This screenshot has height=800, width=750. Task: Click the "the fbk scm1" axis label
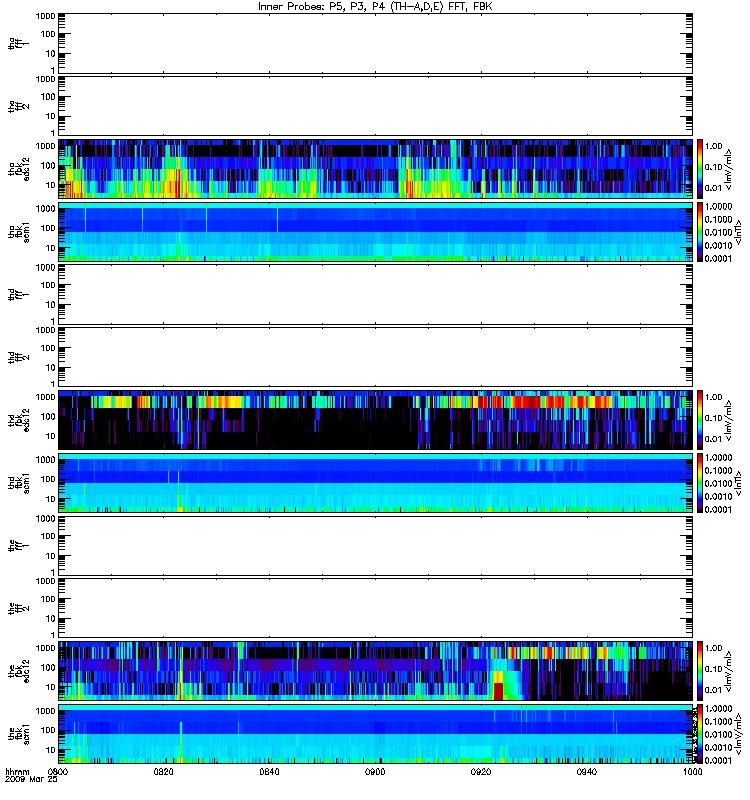pos(19,734)
